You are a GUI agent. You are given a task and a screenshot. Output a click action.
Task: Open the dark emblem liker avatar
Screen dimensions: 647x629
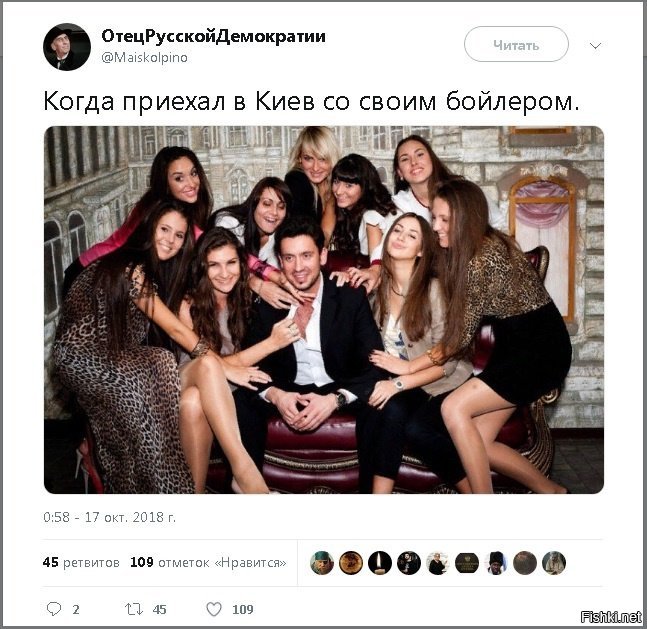coord(467,563)
